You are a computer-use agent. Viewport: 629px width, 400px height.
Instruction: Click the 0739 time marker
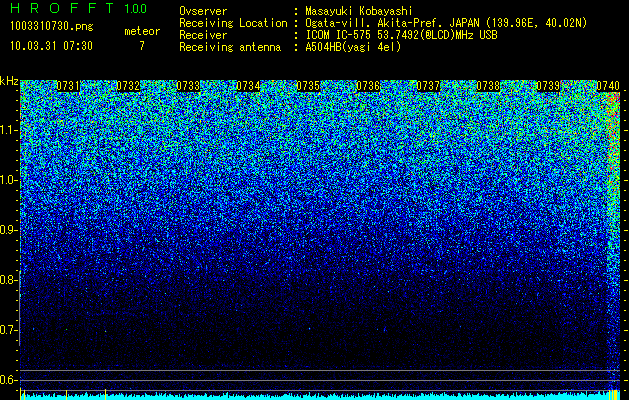click(x=548, y=86)
